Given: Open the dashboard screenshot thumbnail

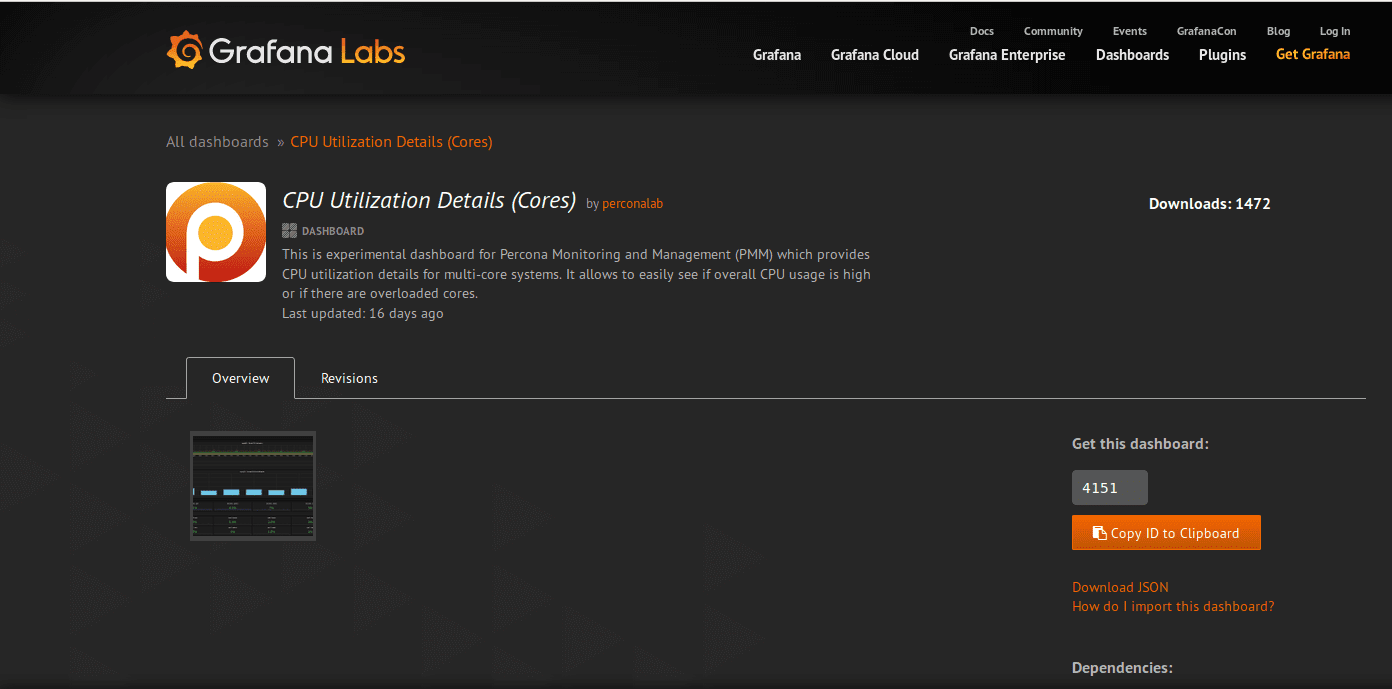Looking at the screenshot, I should (x=253, y=486).
